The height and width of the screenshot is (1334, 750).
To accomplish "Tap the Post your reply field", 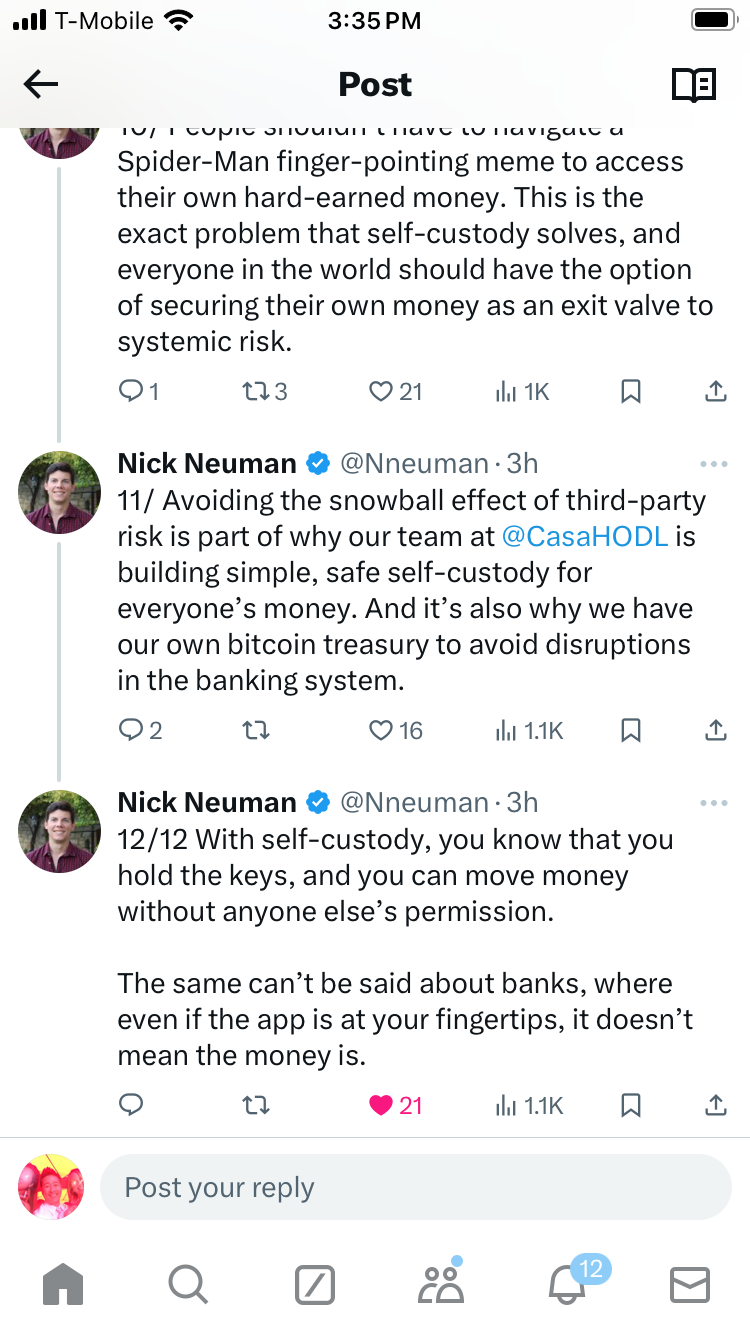I will pyautogui.click(x=415, y=1188).
